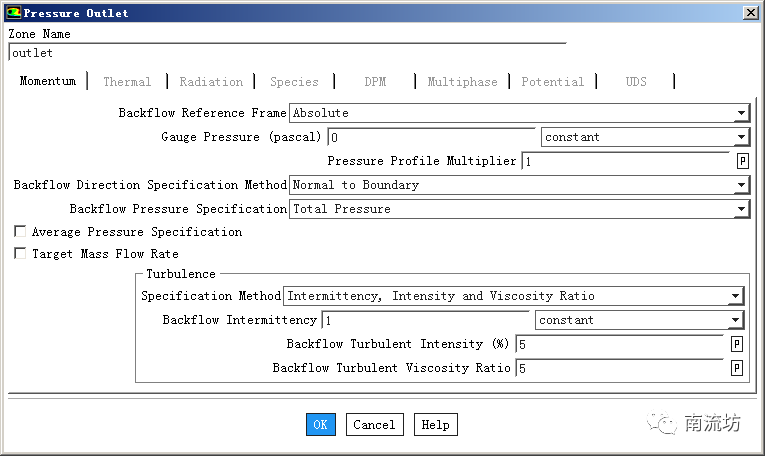Image resolution: width=765 pixels, height=456 pixels.
Task: Expand Backflow Pressure Specification dropdown
Action: pyautogui.click(x=740, y=209)
